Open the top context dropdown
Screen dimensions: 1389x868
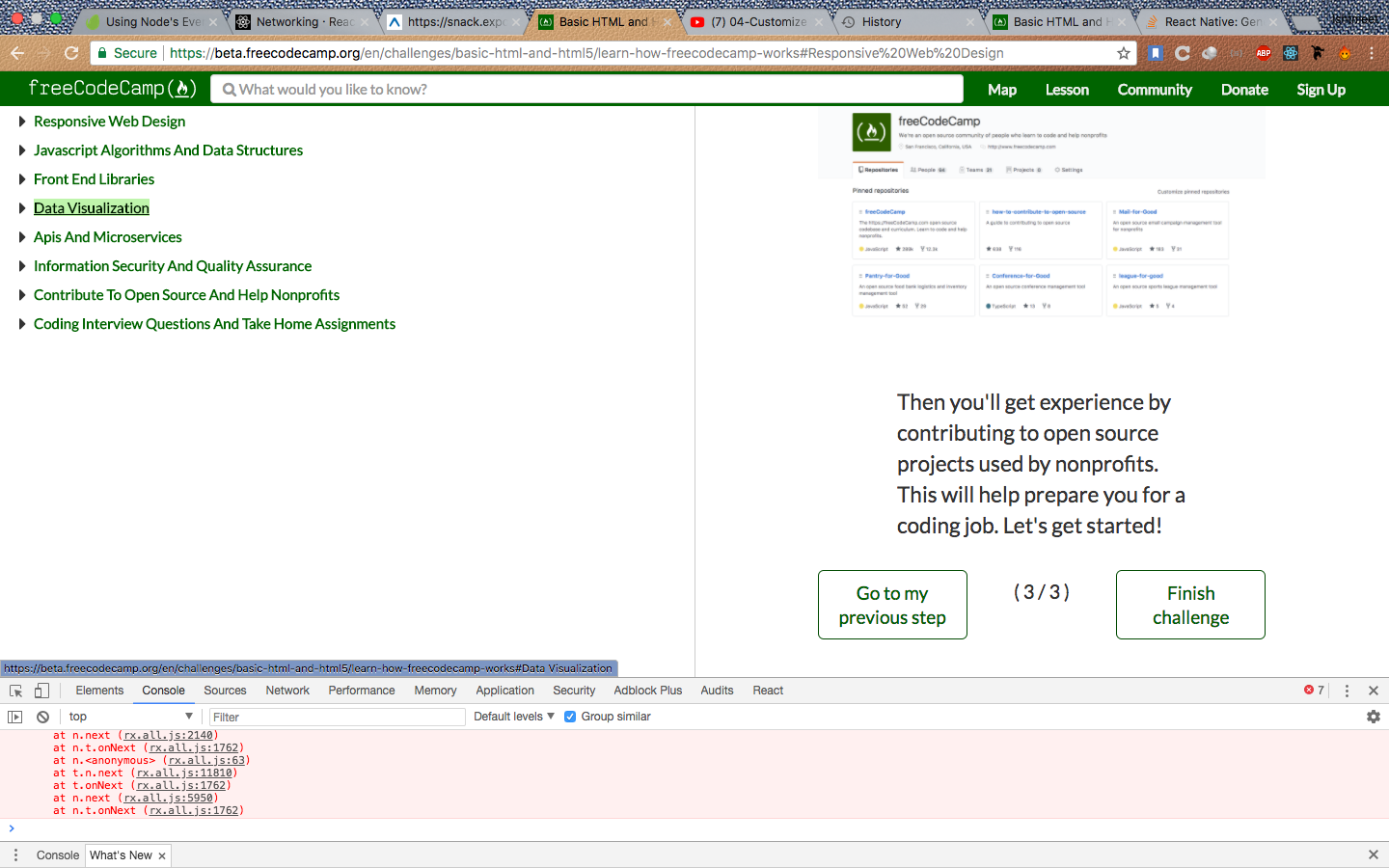click(130, 717)
